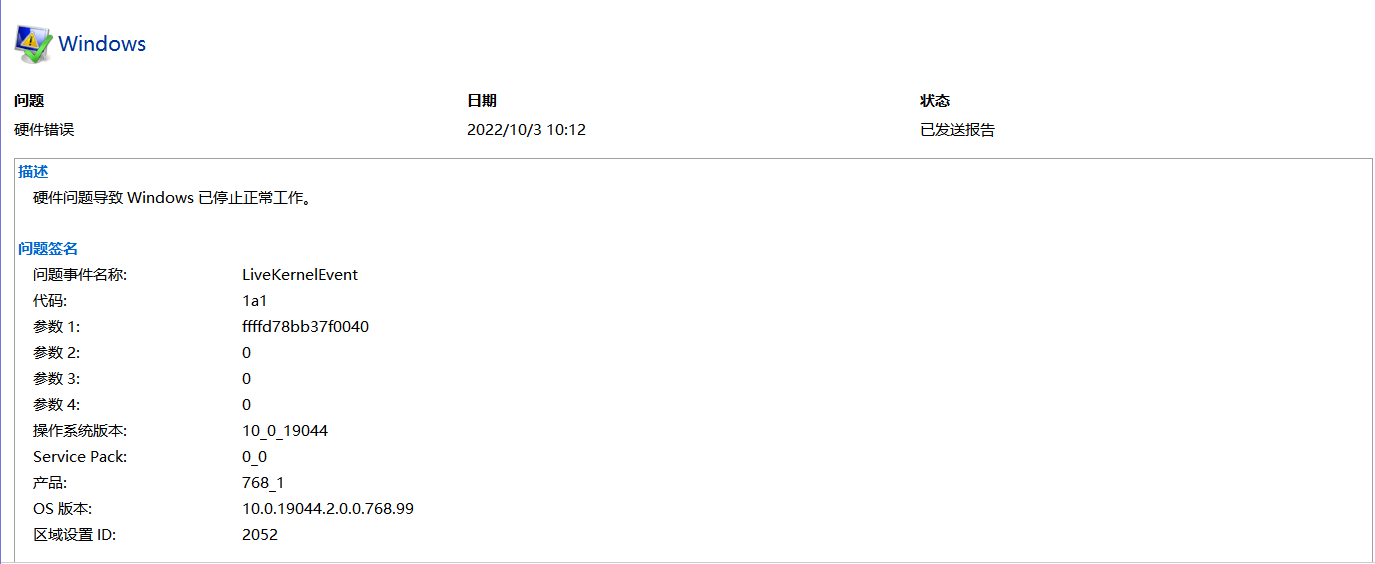Select the 问题 column header
This screenshot has width=1375, height=564.
29,101
